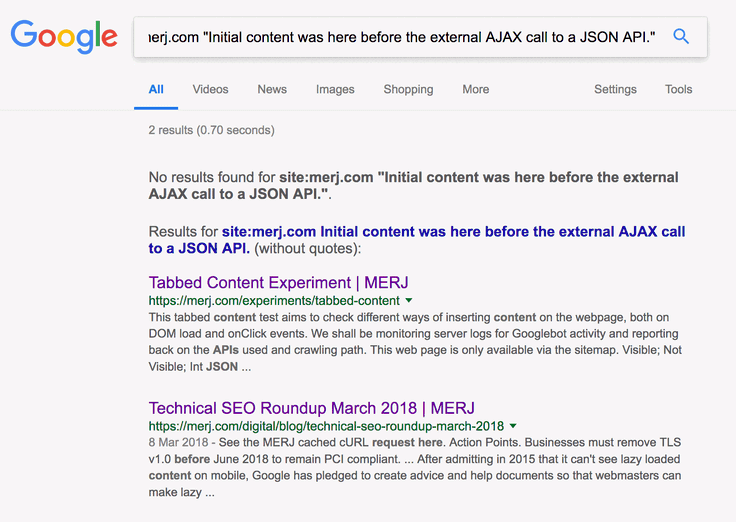Switch to the Videos tab

click(210, 89)
